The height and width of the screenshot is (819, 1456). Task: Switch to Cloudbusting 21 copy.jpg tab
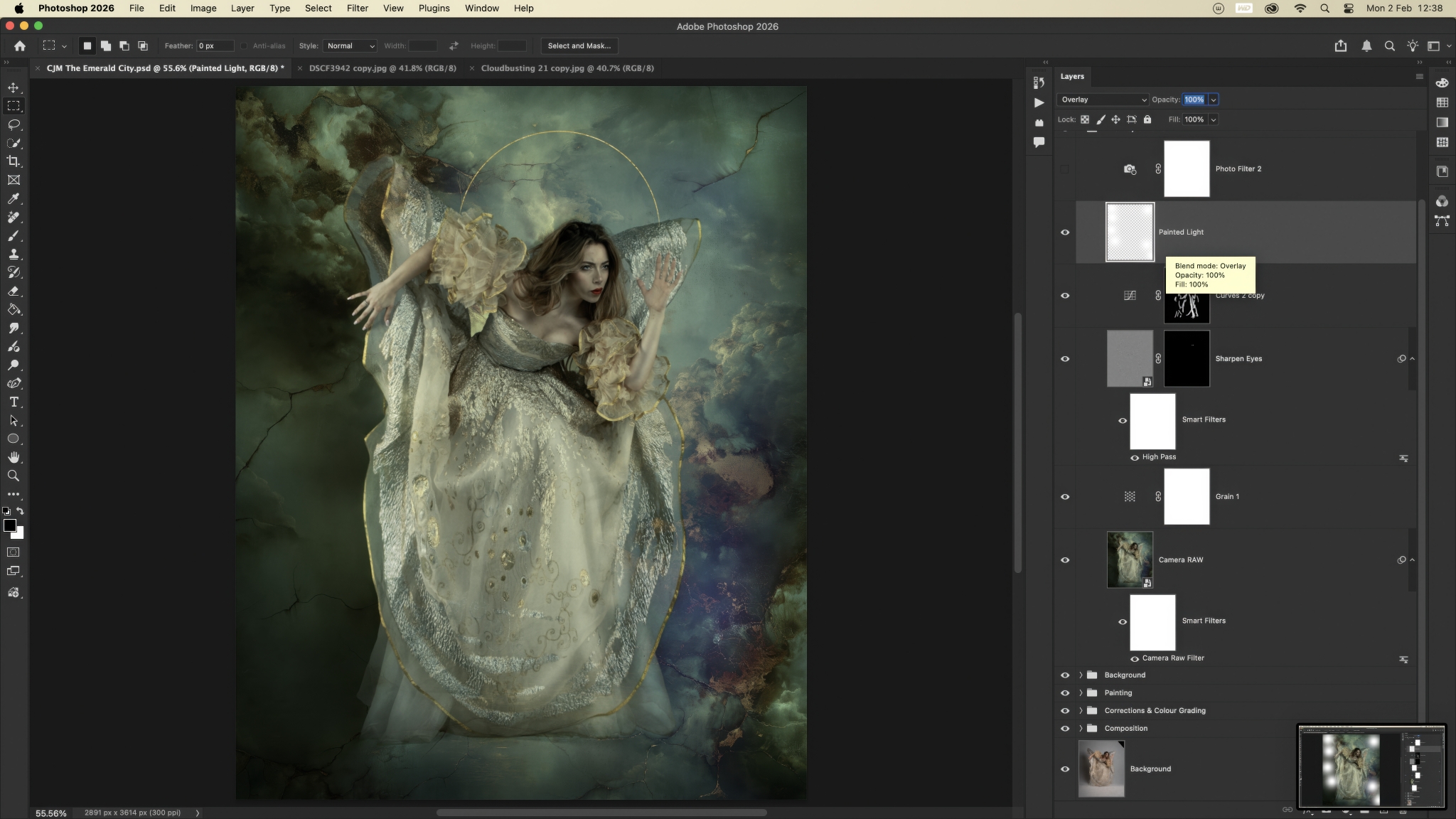pos(567,68)
